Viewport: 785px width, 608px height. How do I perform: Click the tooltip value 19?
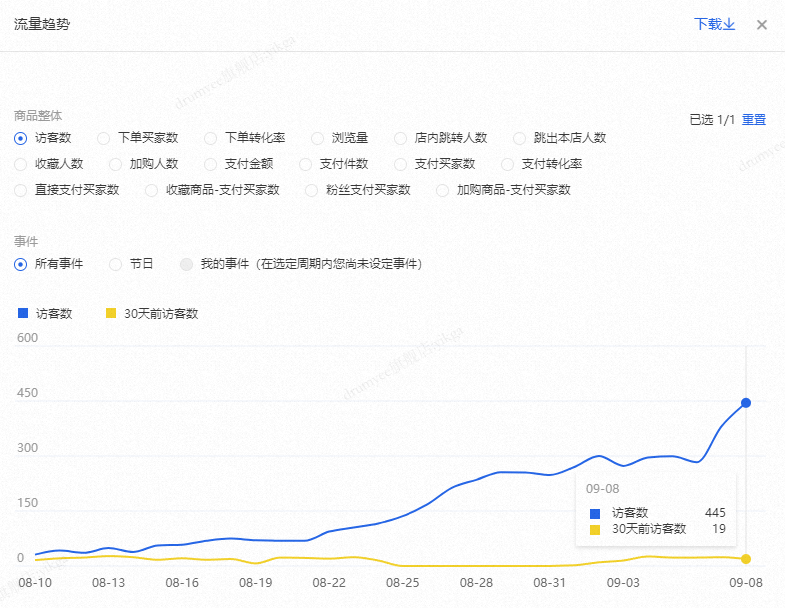point(719,529)
